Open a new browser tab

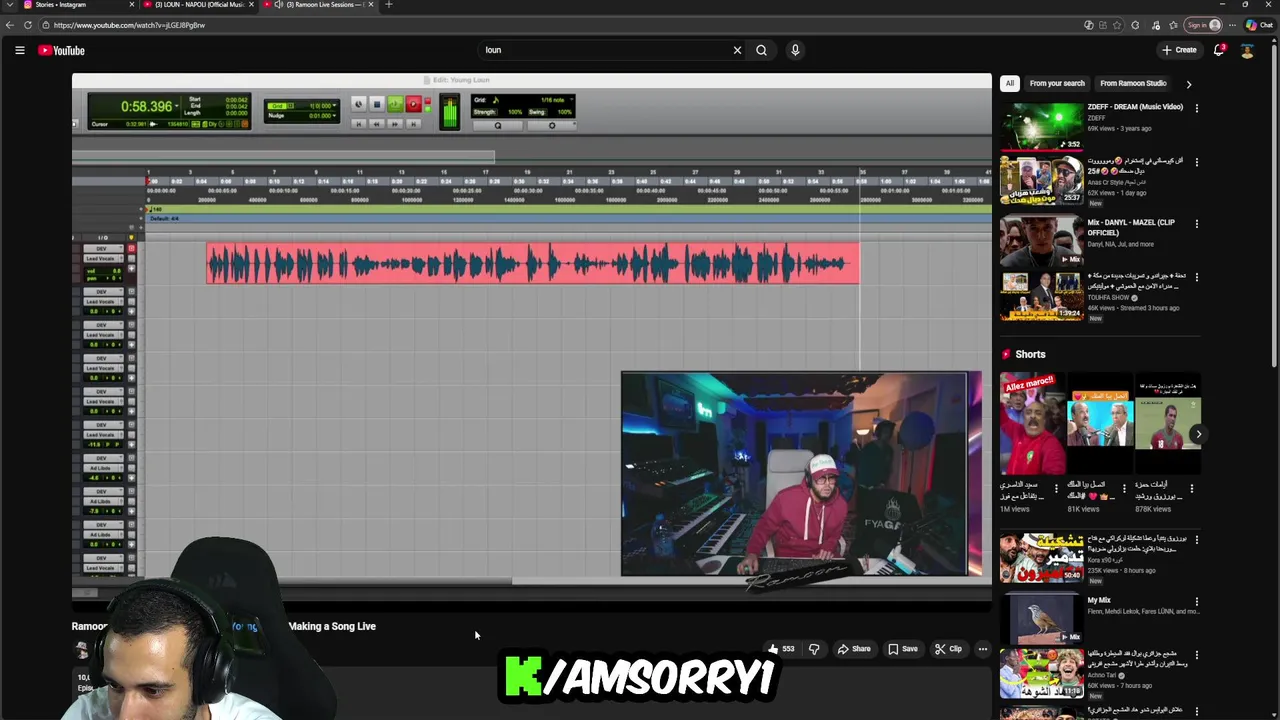pyautogui.click(x=389, y=5)
